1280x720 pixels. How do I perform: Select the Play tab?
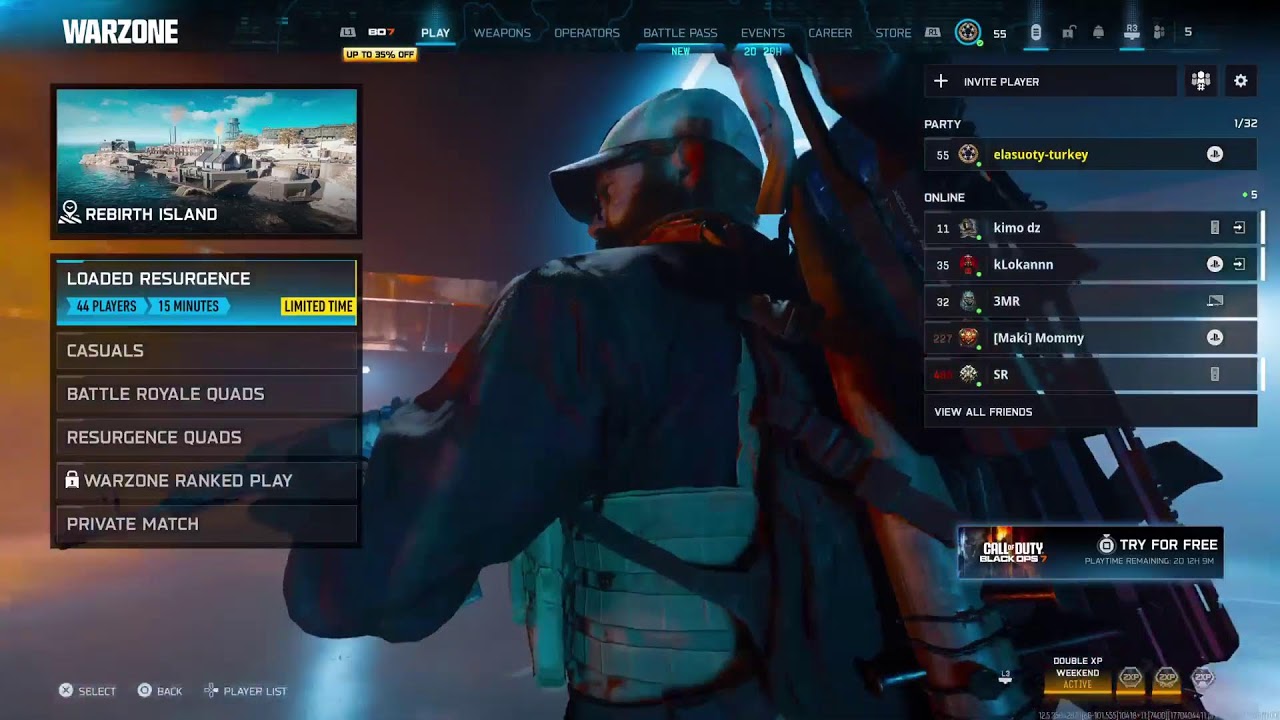[x=435, y=33]
